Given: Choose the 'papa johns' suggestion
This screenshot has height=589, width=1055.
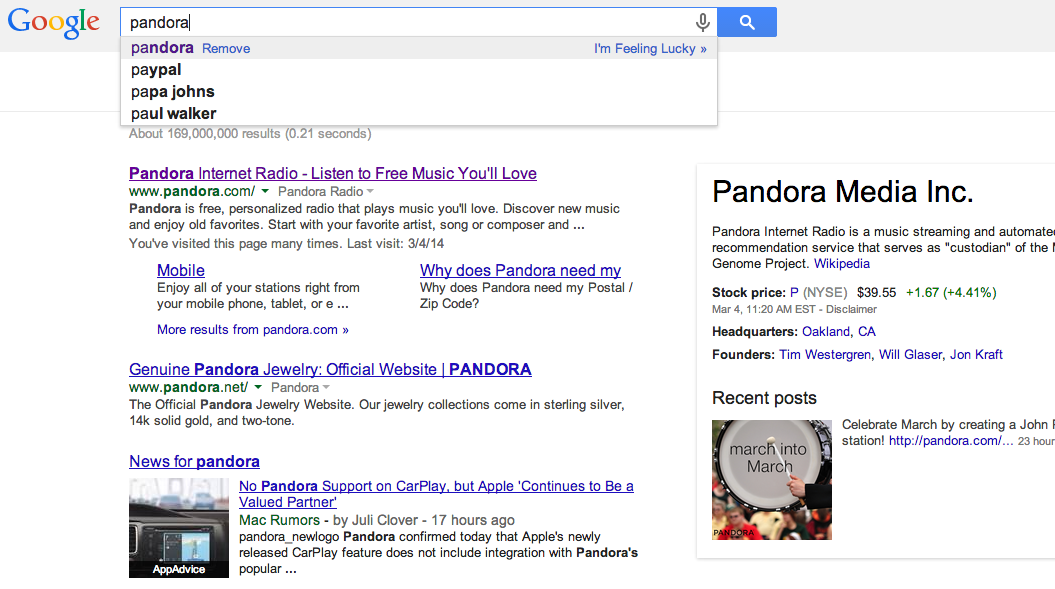Looking at the screenshot, I should [173, 92].
